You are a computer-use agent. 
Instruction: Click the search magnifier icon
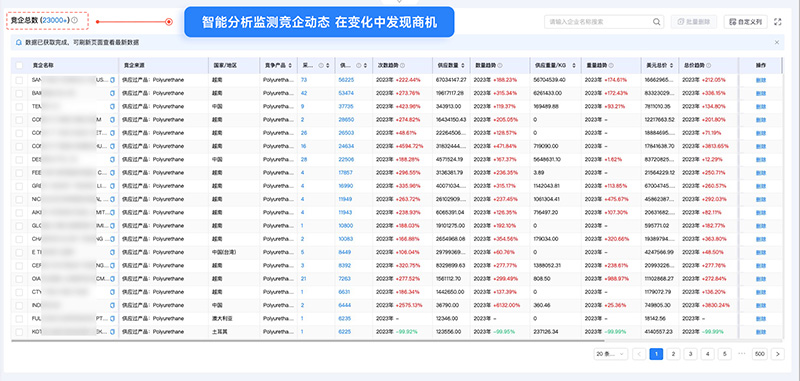[x=657, y=22]
